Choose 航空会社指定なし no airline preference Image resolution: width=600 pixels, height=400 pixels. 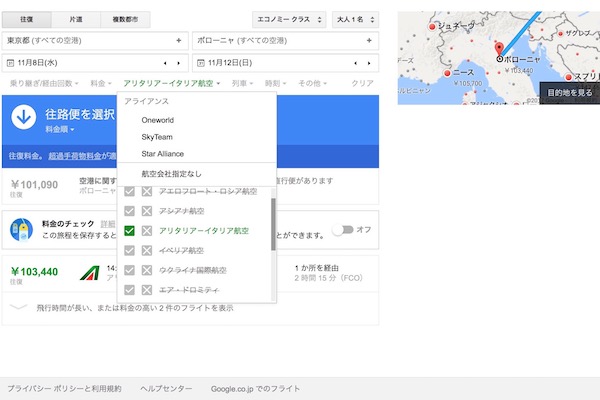171,174
